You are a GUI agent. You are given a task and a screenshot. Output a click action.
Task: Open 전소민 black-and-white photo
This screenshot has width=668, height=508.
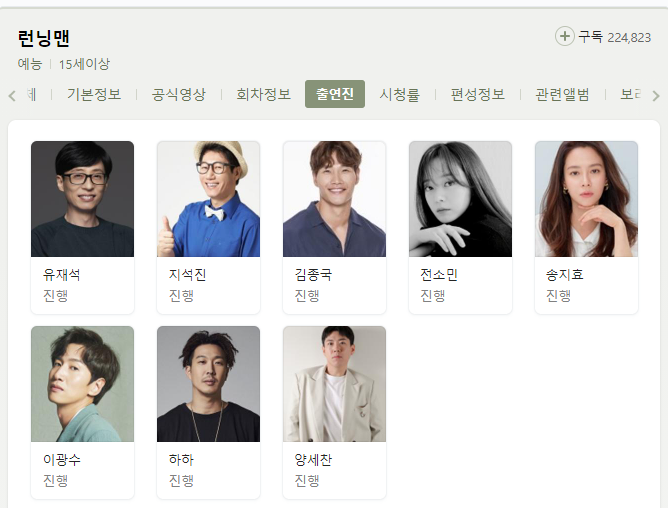pos(461,199)
